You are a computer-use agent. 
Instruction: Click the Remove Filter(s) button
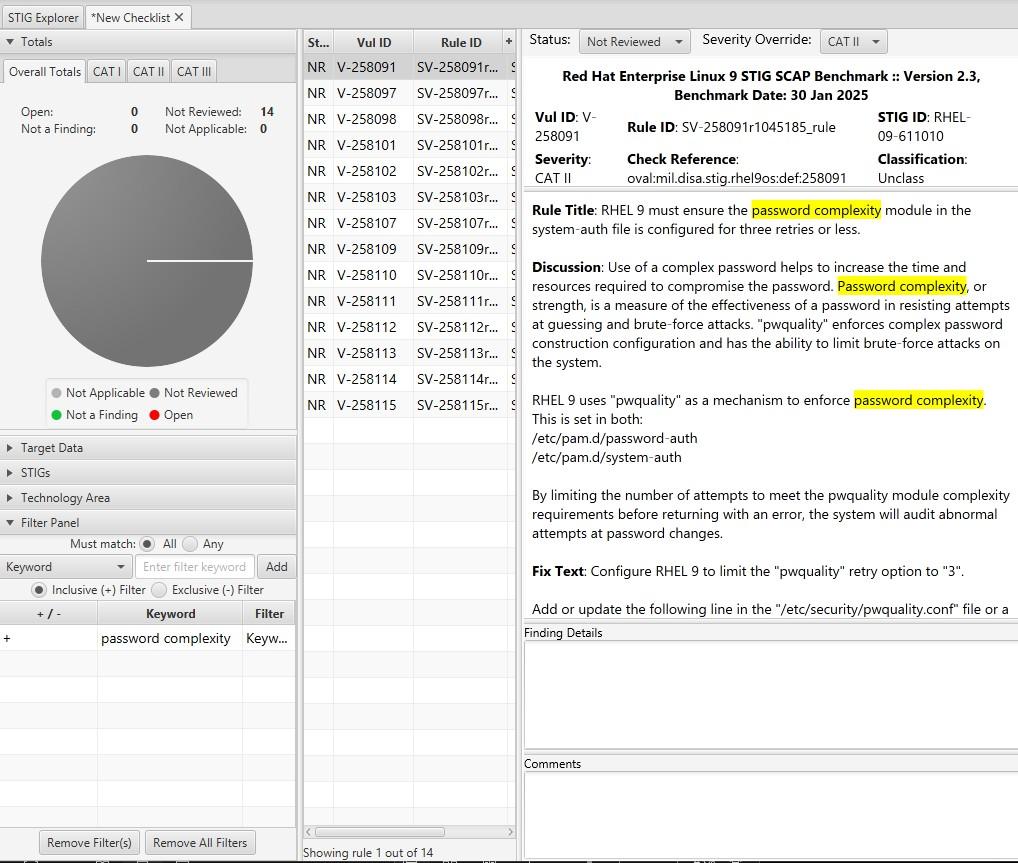90,843
